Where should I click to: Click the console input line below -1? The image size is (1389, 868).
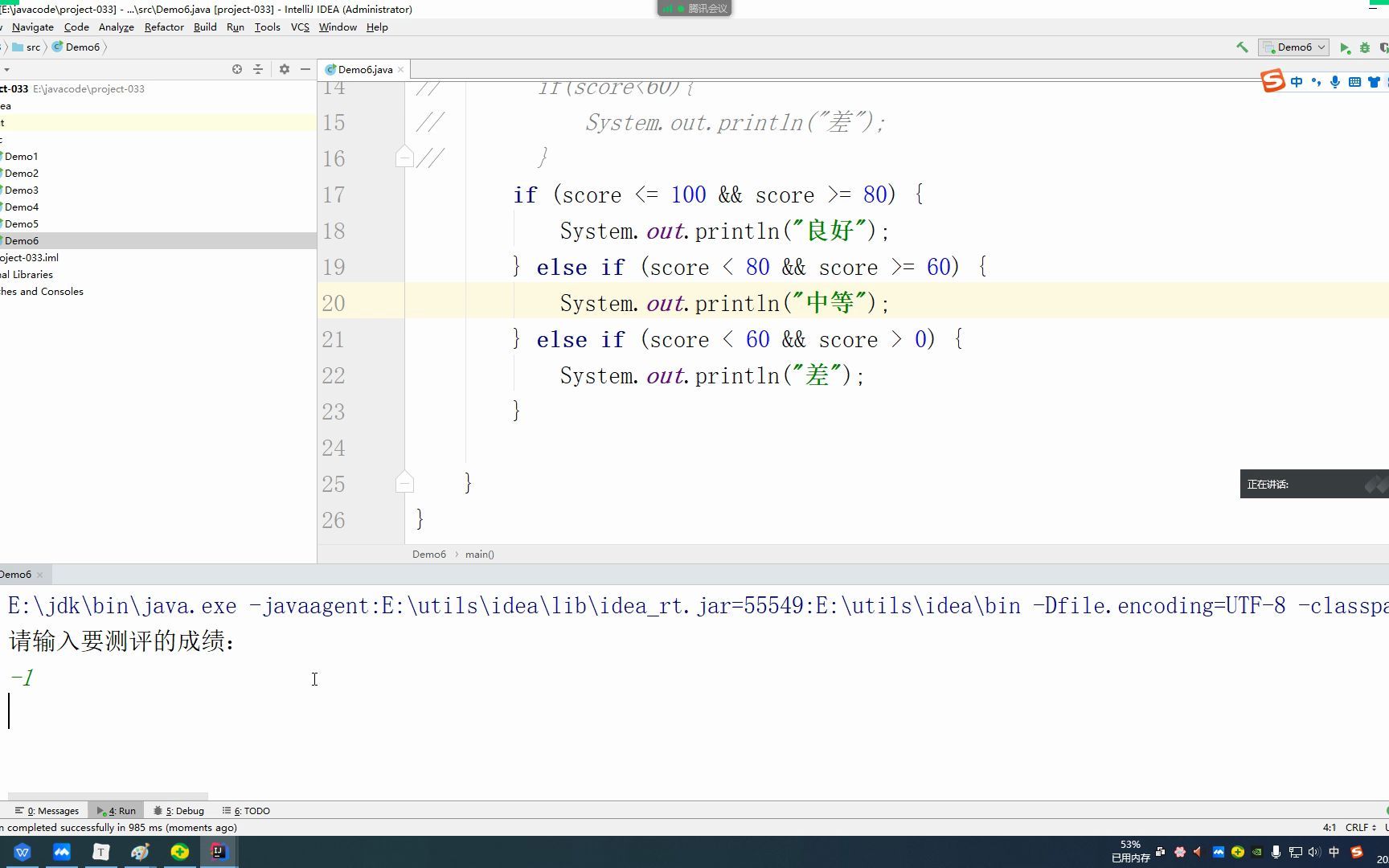694,712
